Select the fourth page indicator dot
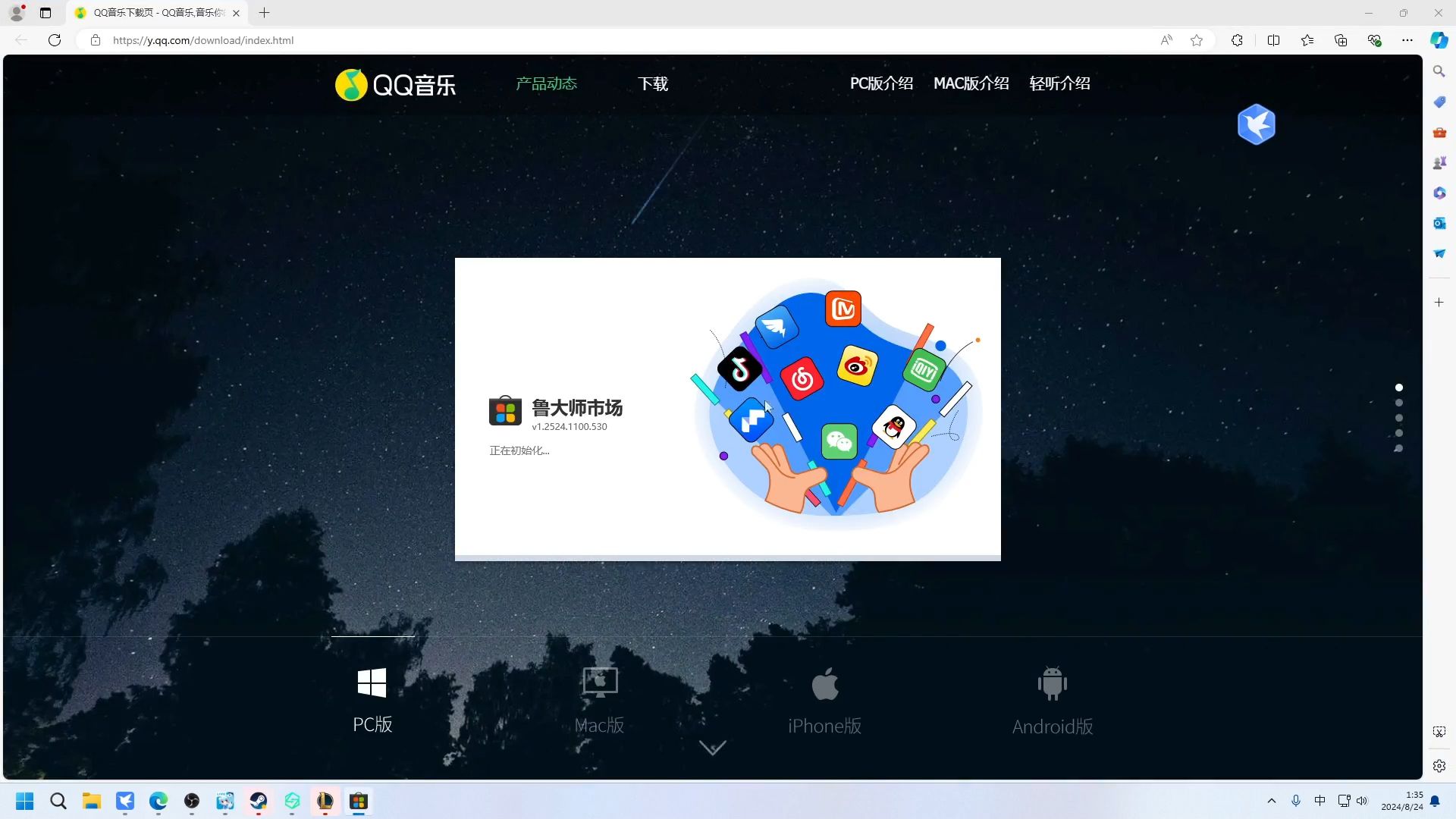Screen dimensions: 1456x819 tap(1399, 433)
